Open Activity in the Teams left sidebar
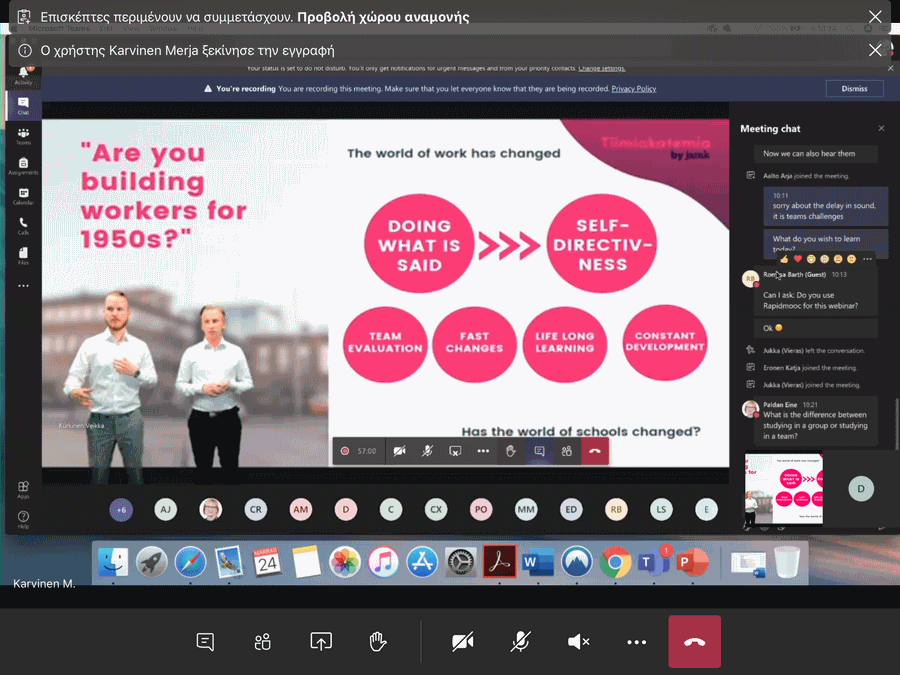Image resolution: width=900 pixels, height=675 pixels. pyautogui.click(x=23, y=75)
